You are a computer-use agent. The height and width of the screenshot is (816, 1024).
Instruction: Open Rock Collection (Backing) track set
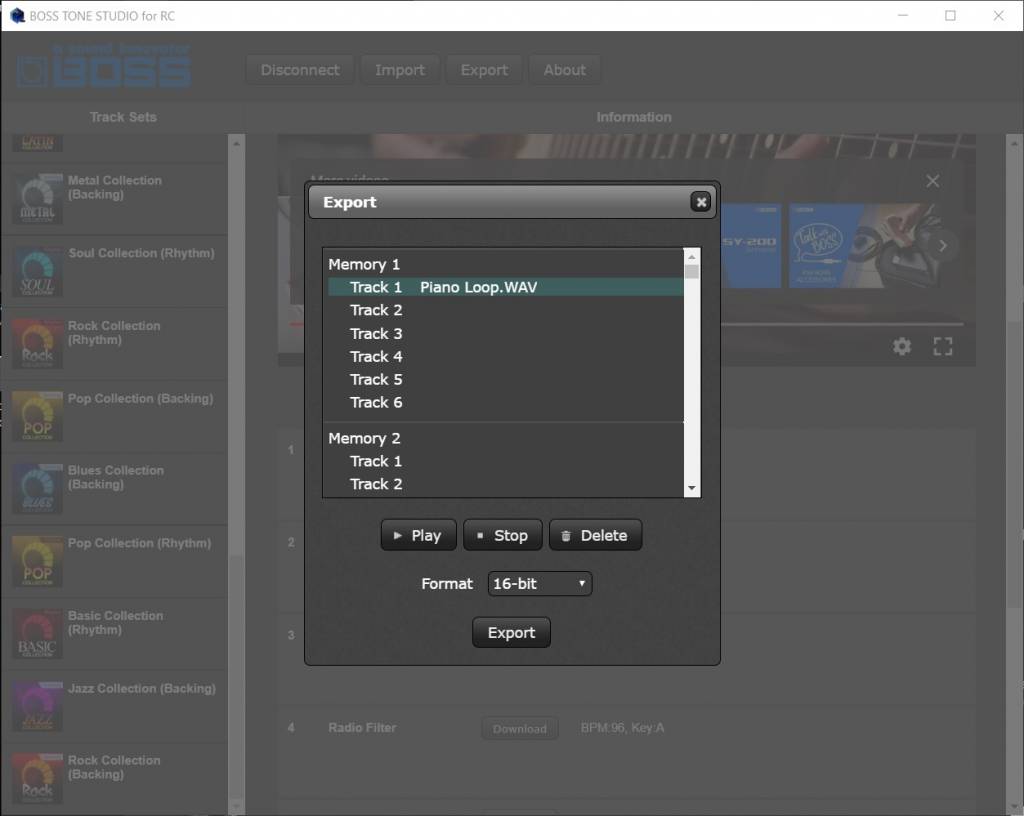[x=114, y=779]
